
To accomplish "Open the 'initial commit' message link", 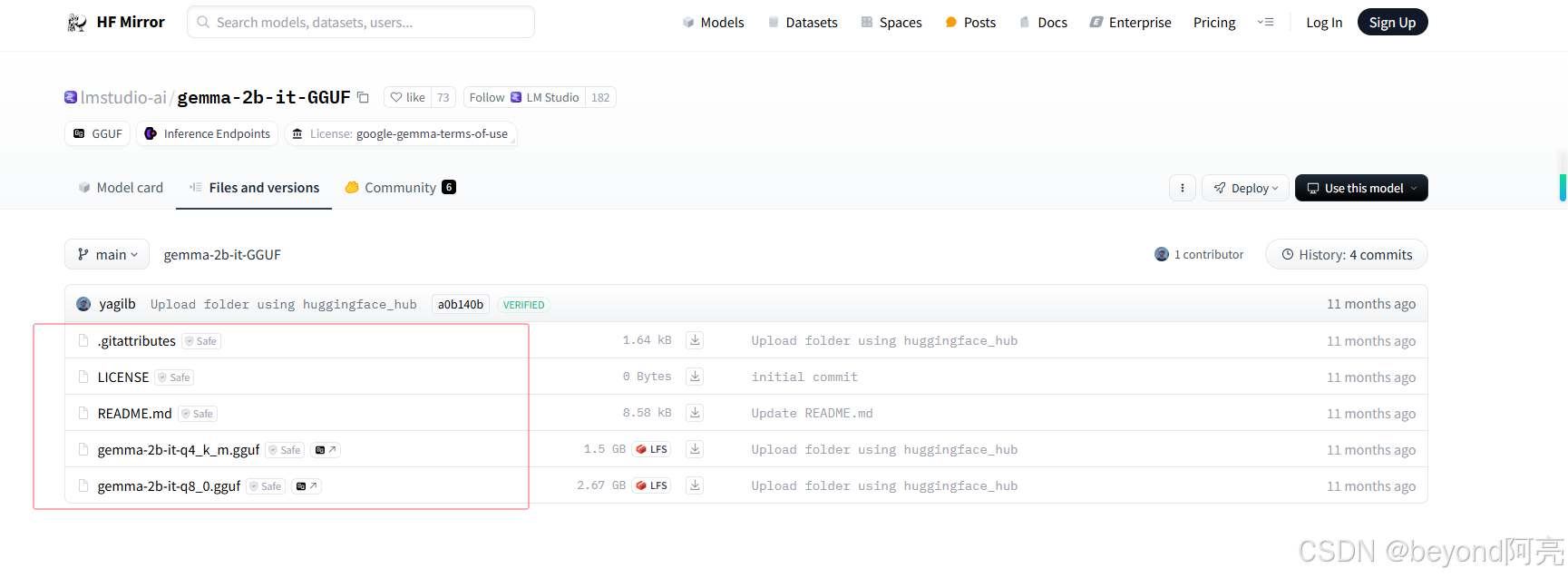I will [x=804, y=377].
